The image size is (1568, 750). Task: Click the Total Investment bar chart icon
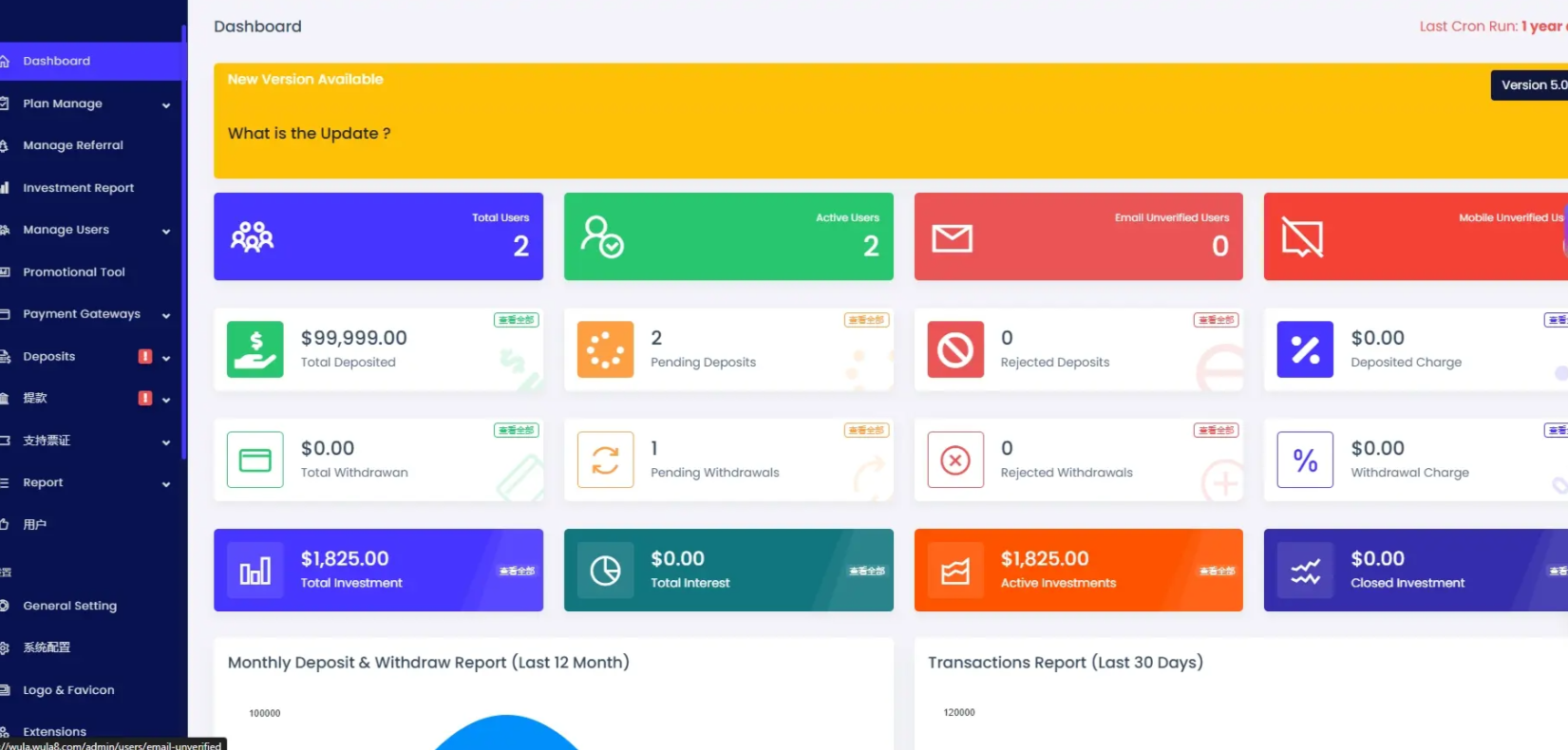click(255, 571)
